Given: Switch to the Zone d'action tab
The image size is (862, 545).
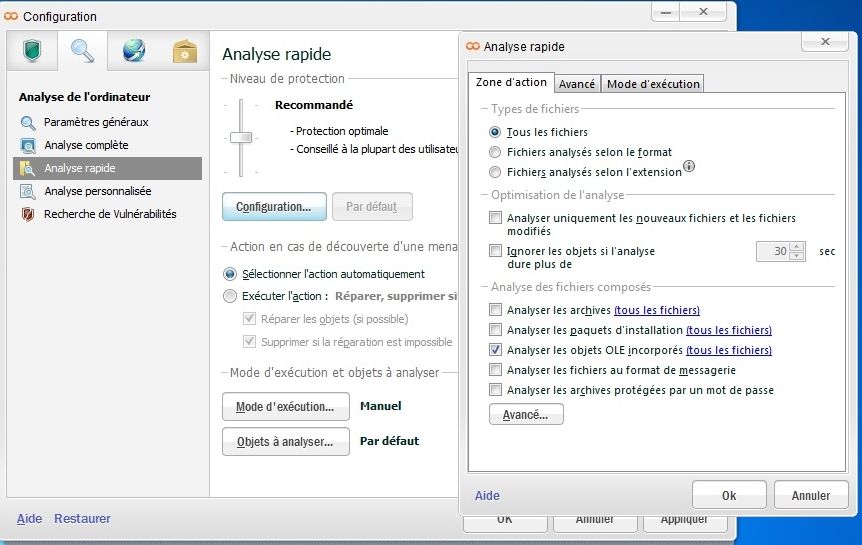Looking at the screenshot, I should click(511, 82).
